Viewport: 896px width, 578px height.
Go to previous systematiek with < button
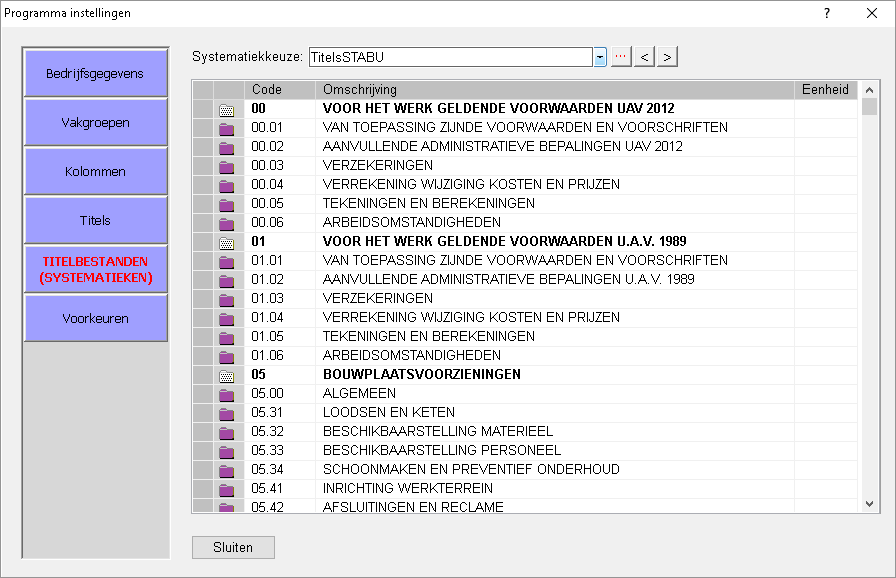(x=645, y=57)
